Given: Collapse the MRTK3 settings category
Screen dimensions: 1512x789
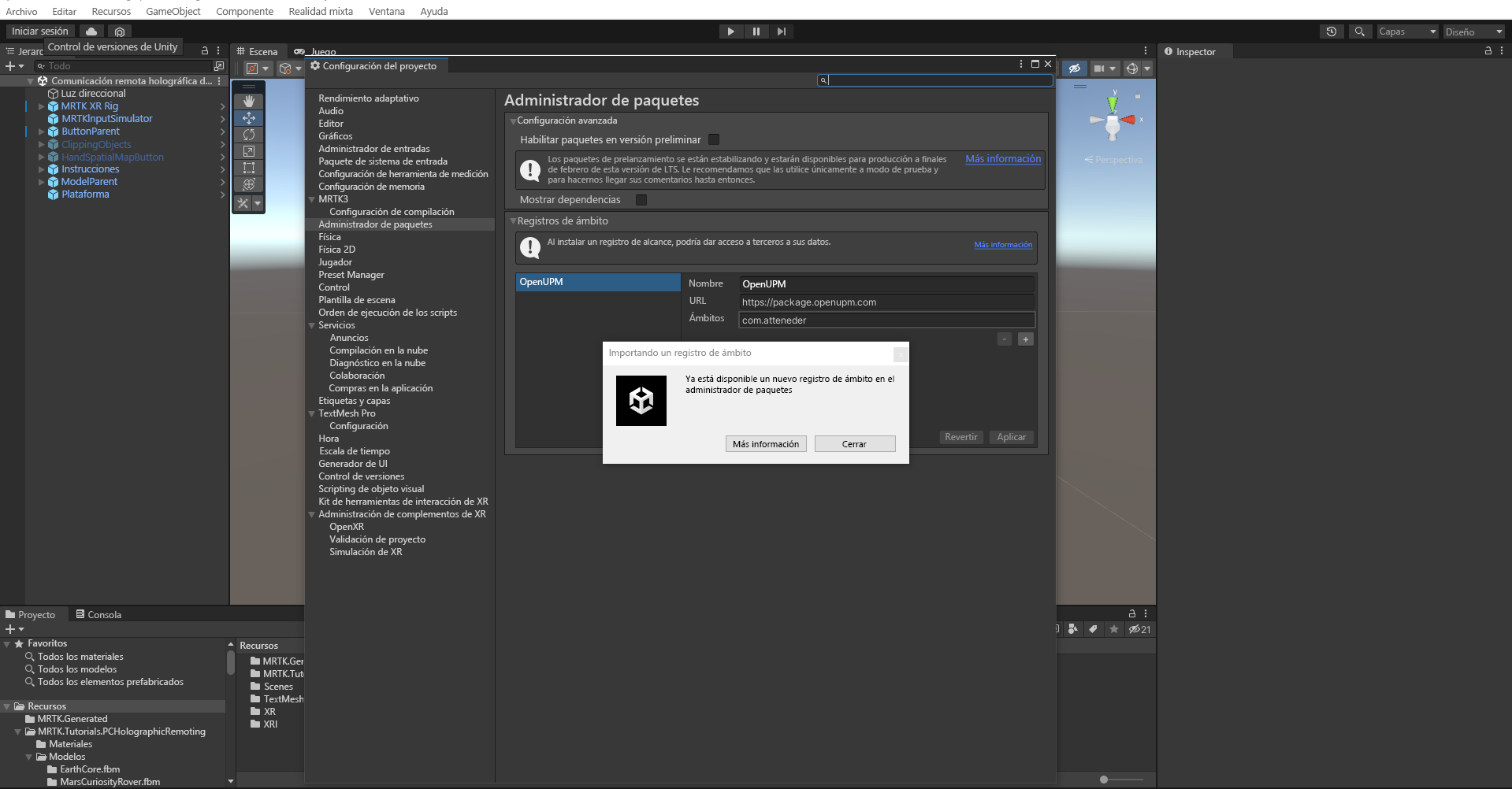Looking at the screenshot, I should [x=312, y=200].
